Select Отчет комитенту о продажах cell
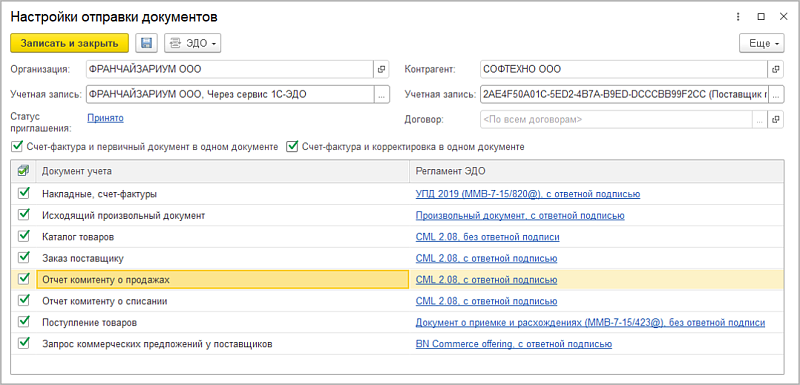 click(222, 280)
